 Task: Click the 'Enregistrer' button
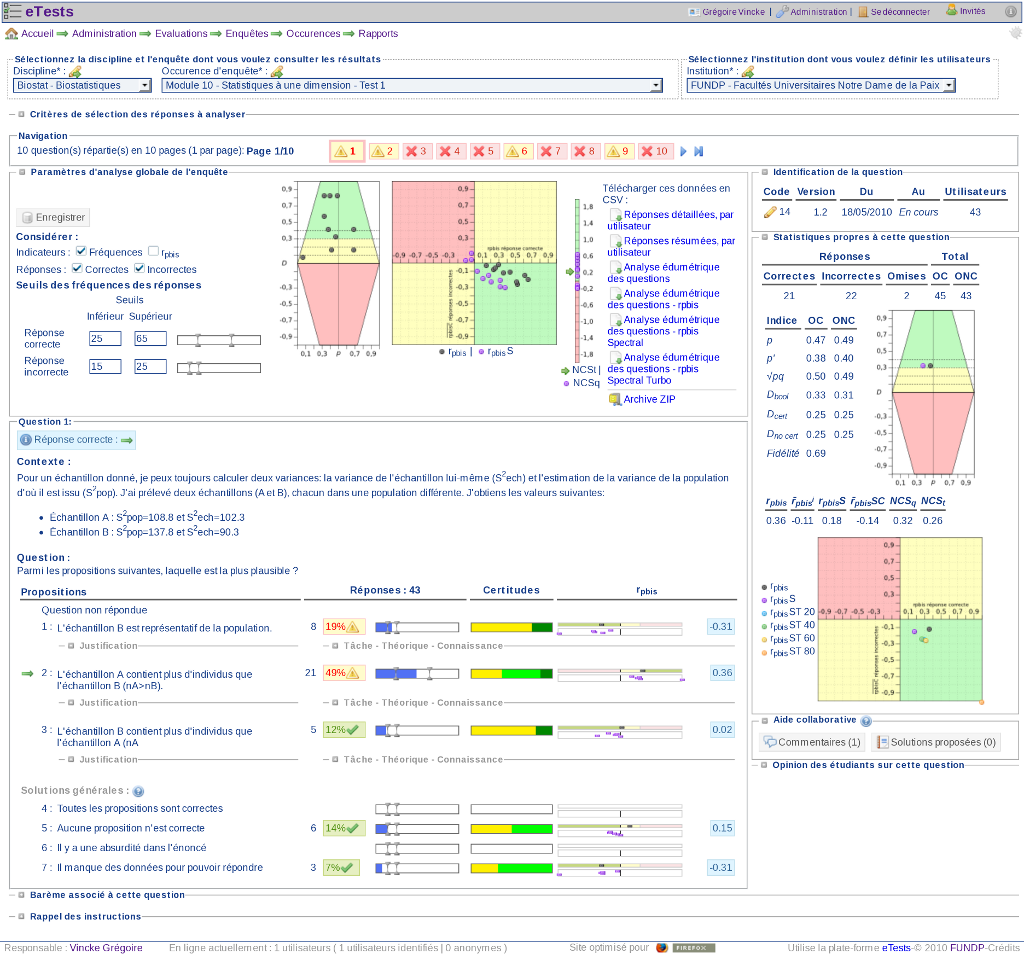[x=51, y=217]
